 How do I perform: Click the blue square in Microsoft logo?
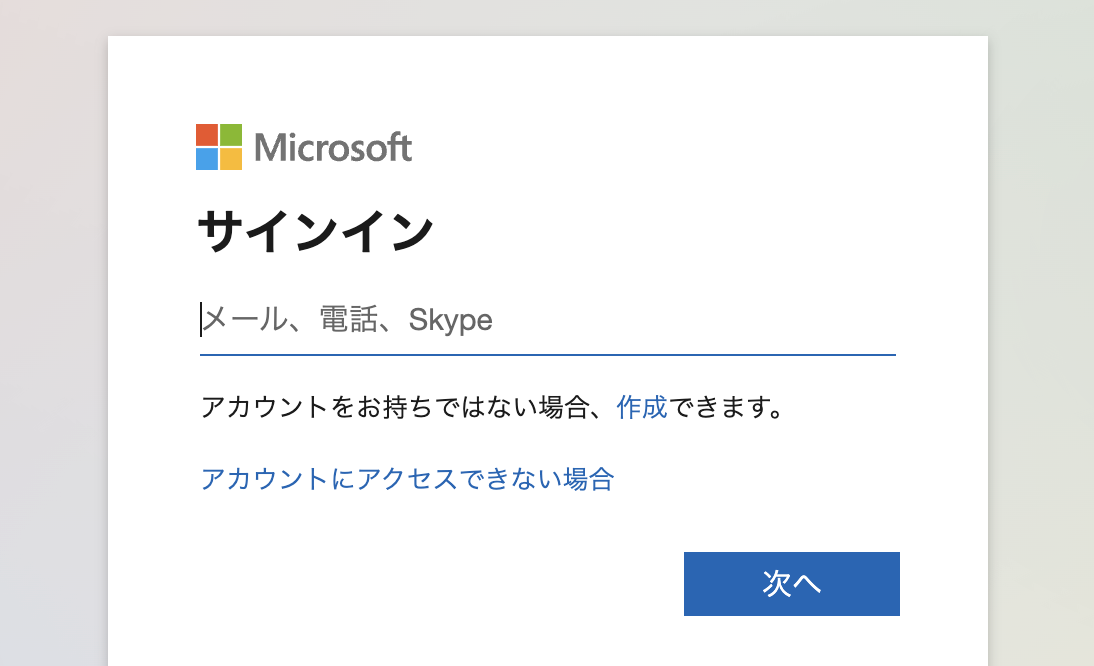tap(207, 159)
